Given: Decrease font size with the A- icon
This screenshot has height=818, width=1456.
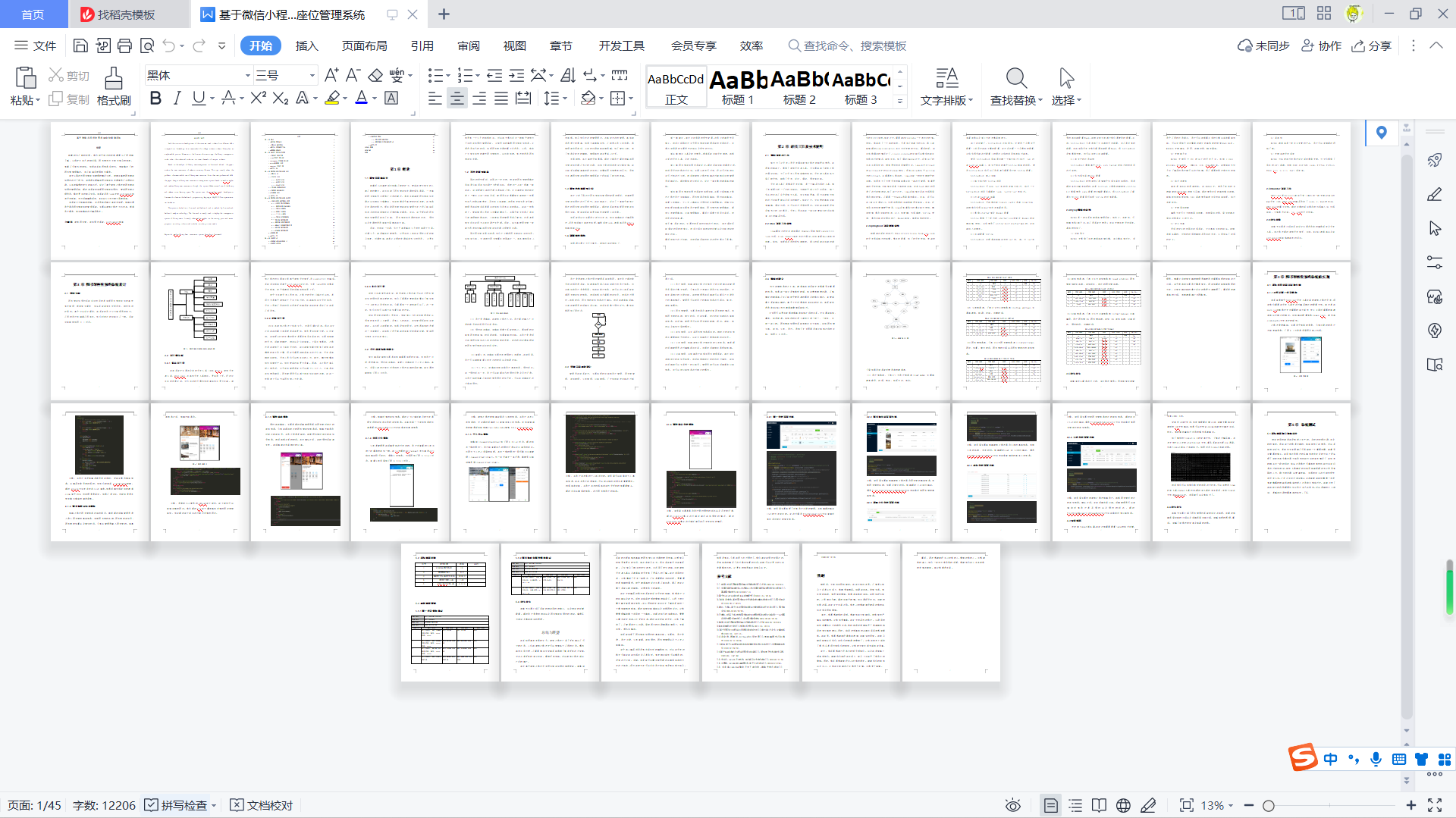Looking at the screenshot, I should (353, 75).
